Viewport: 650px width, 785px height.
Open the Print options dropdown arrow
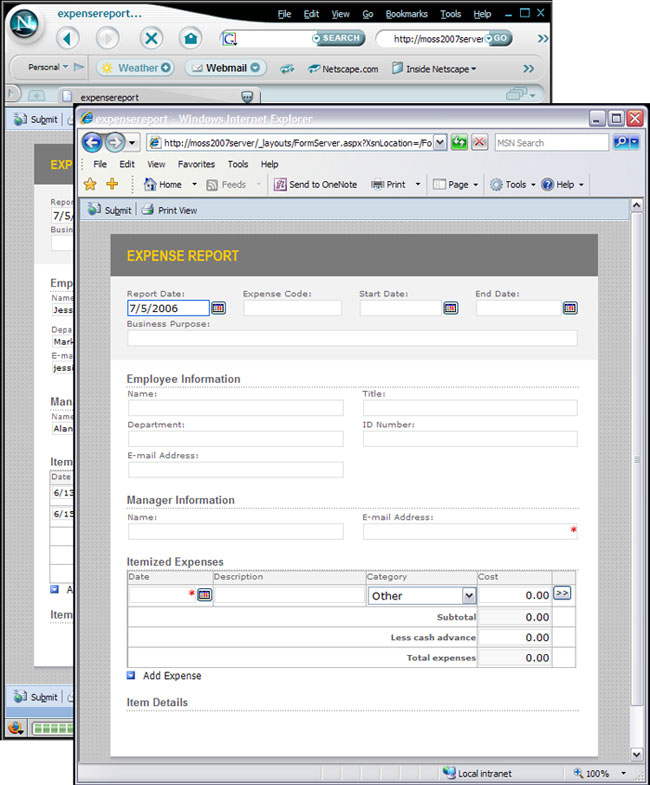click(418, 185)
